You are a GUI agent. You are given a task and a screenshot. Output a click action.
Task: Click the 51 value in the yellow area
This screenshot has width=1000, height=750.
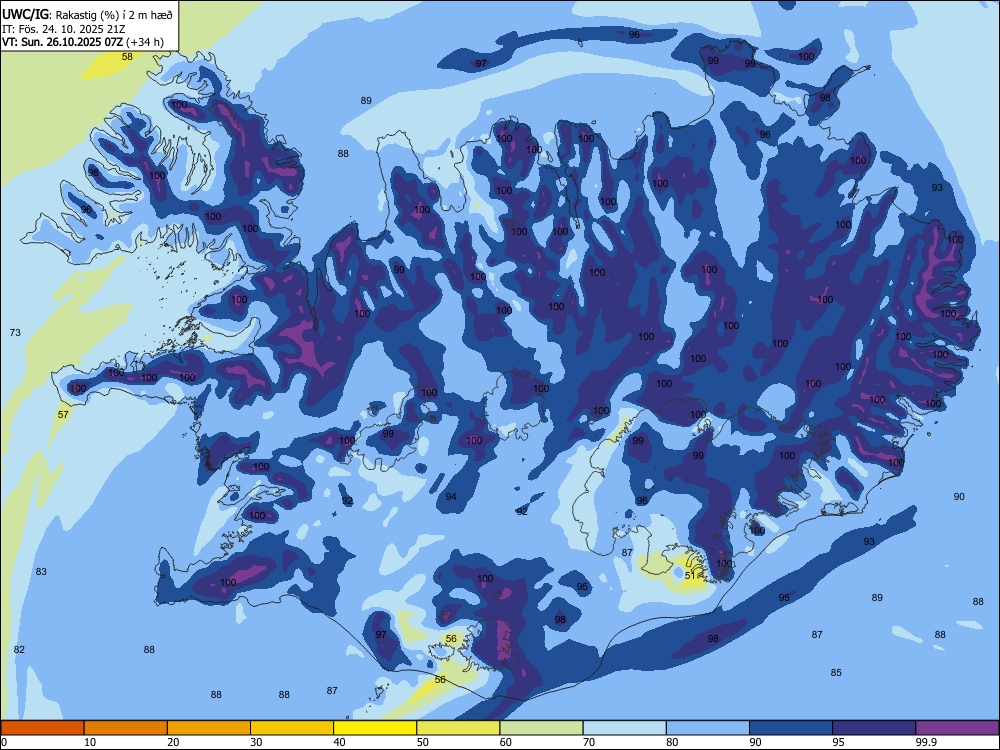coord(690,575)
